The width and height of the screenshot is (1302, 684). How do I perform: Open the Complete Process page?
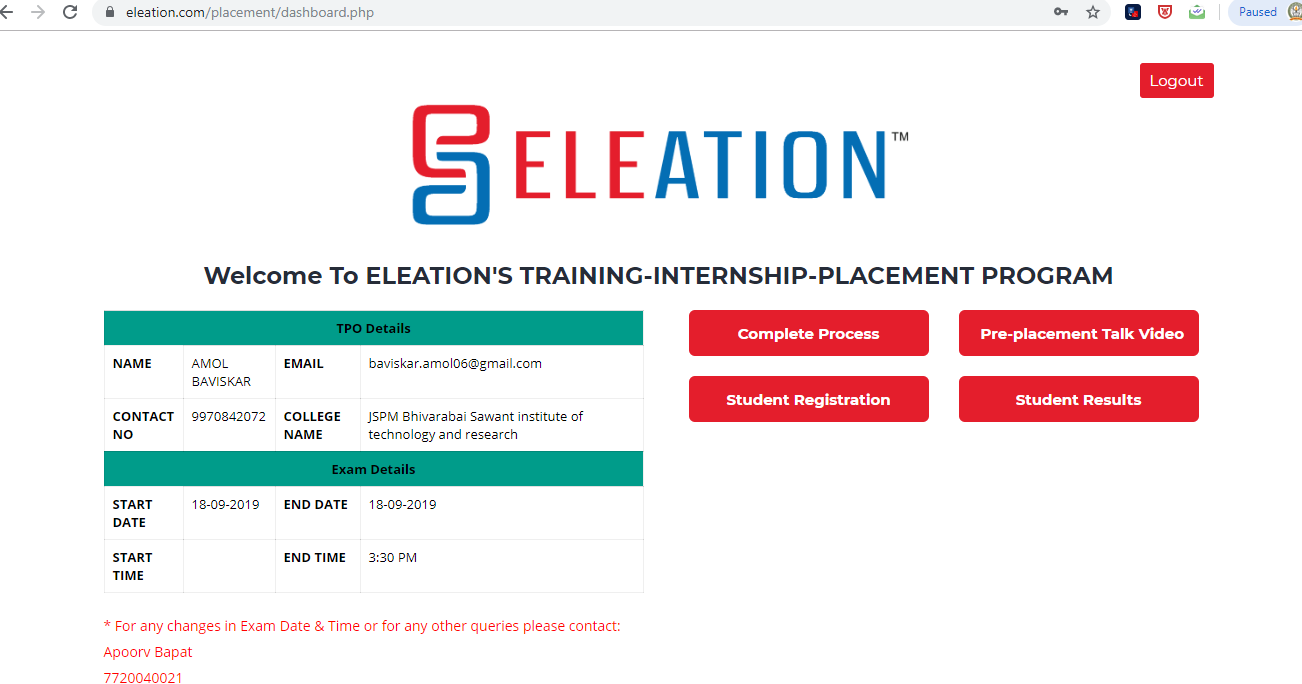(808, 333)
